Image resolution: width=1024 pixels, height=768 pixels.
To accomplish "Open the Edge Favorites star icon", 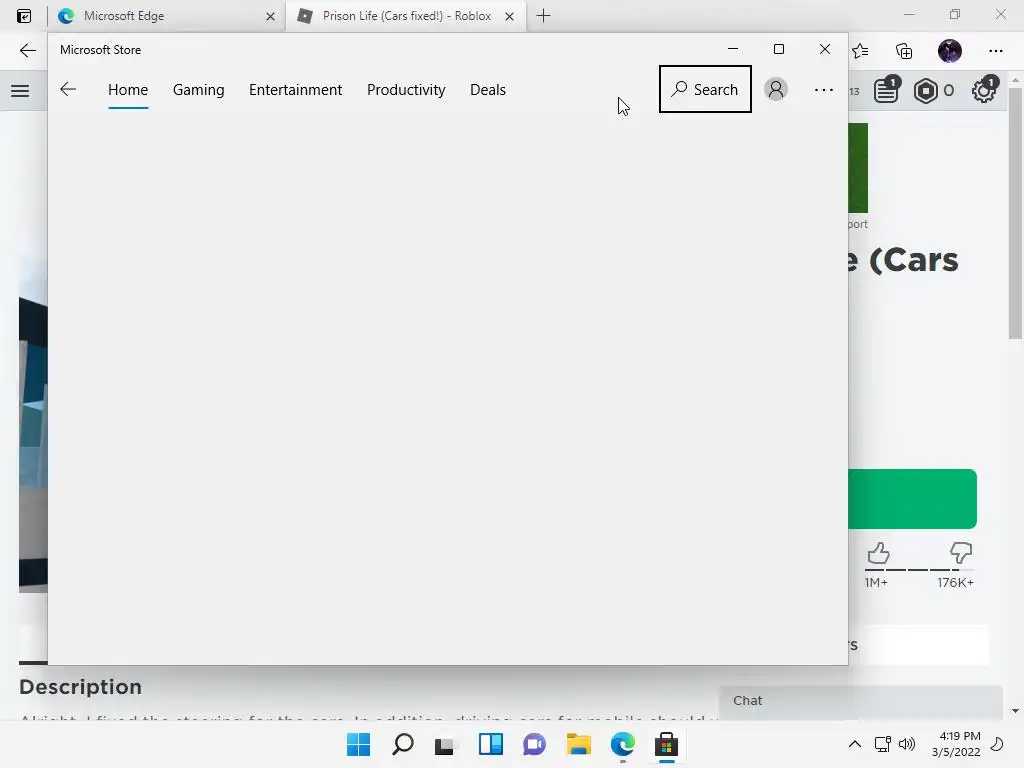I will point(860,51).
